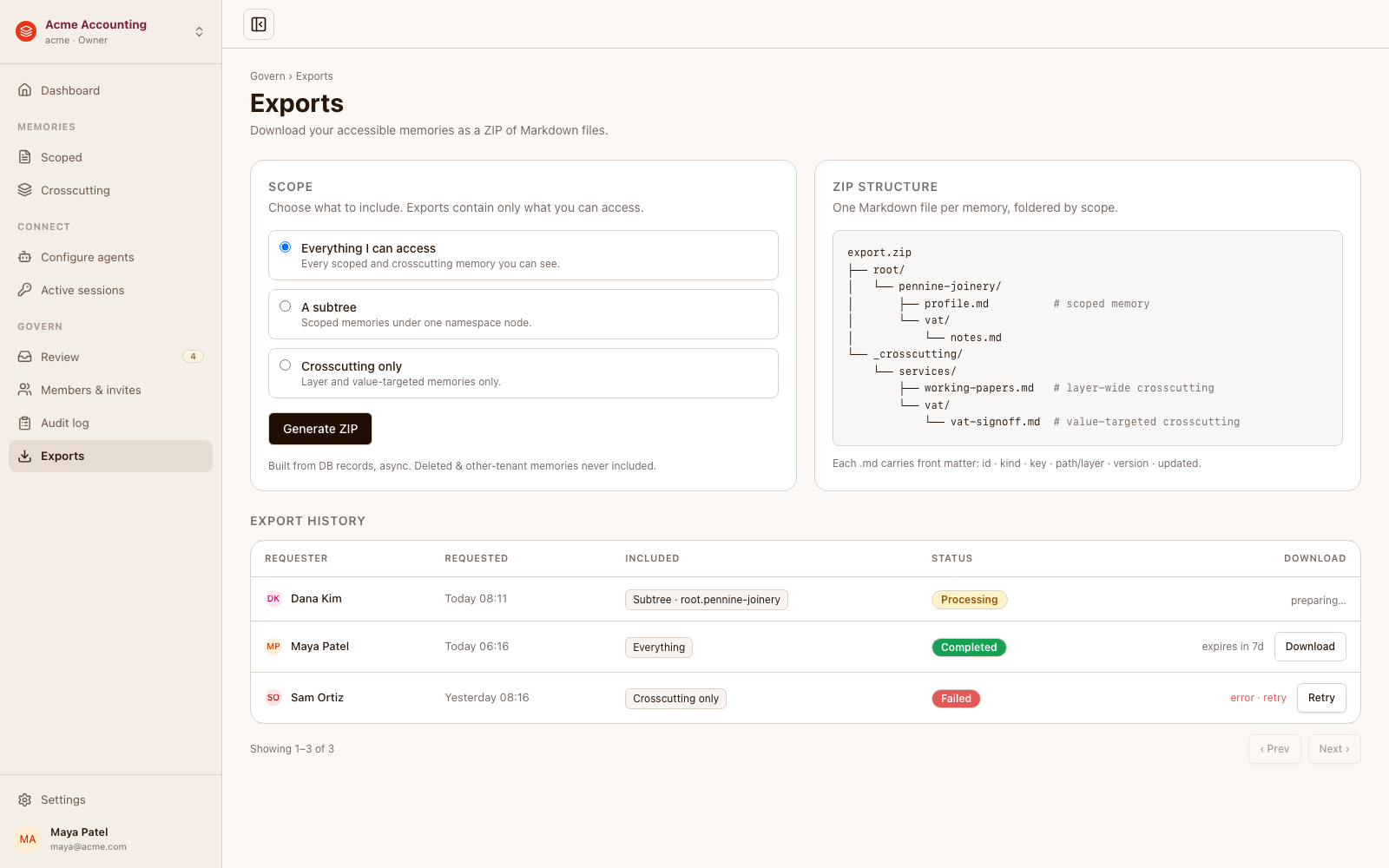Click the Failed status badge
The image size is (1389, 868).
tap(956, 699)
